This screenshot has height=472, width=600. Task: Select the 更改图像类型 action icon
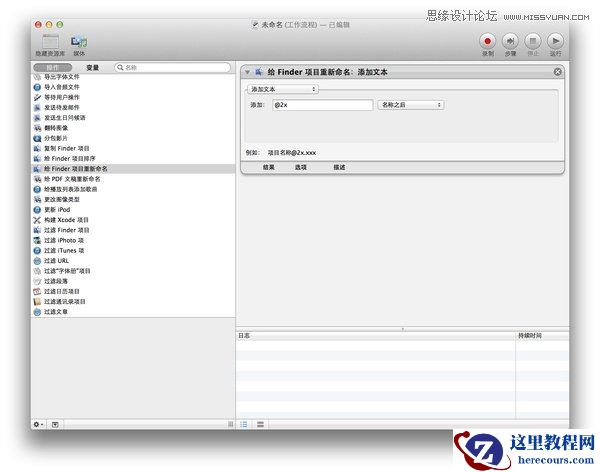pos(37,199)
